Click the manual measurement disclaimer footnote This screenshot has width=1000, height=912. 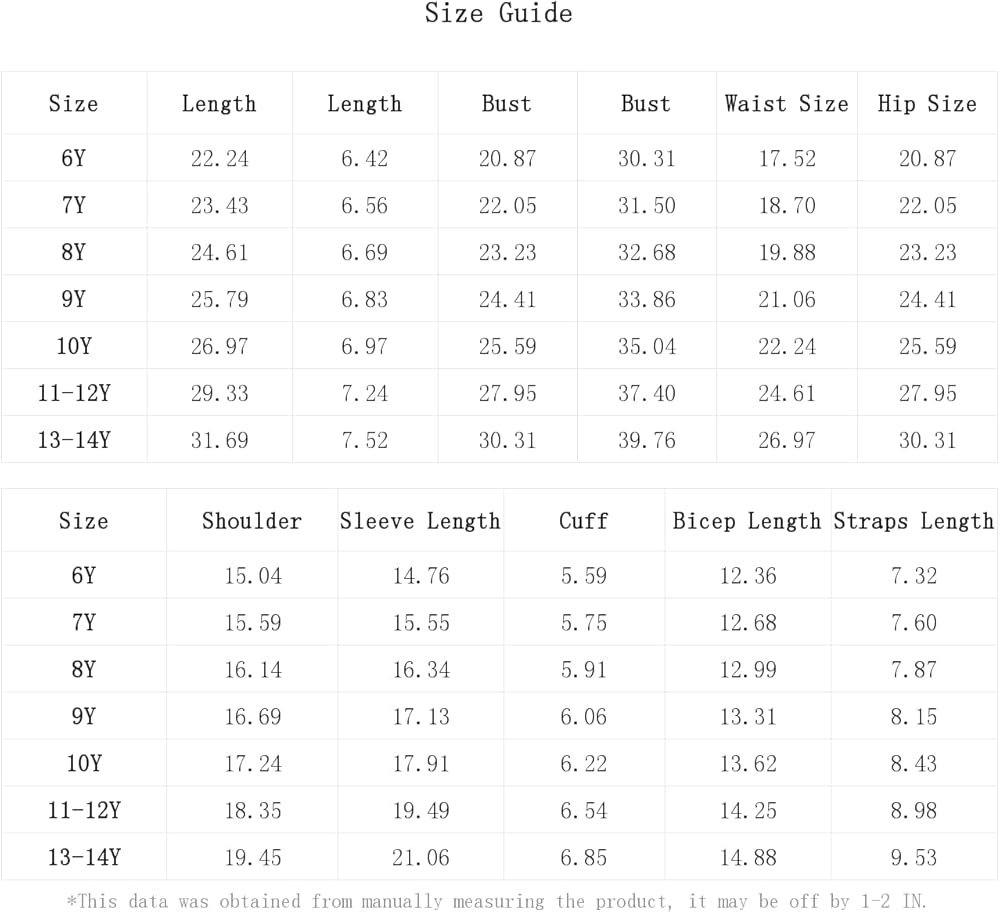497,901
